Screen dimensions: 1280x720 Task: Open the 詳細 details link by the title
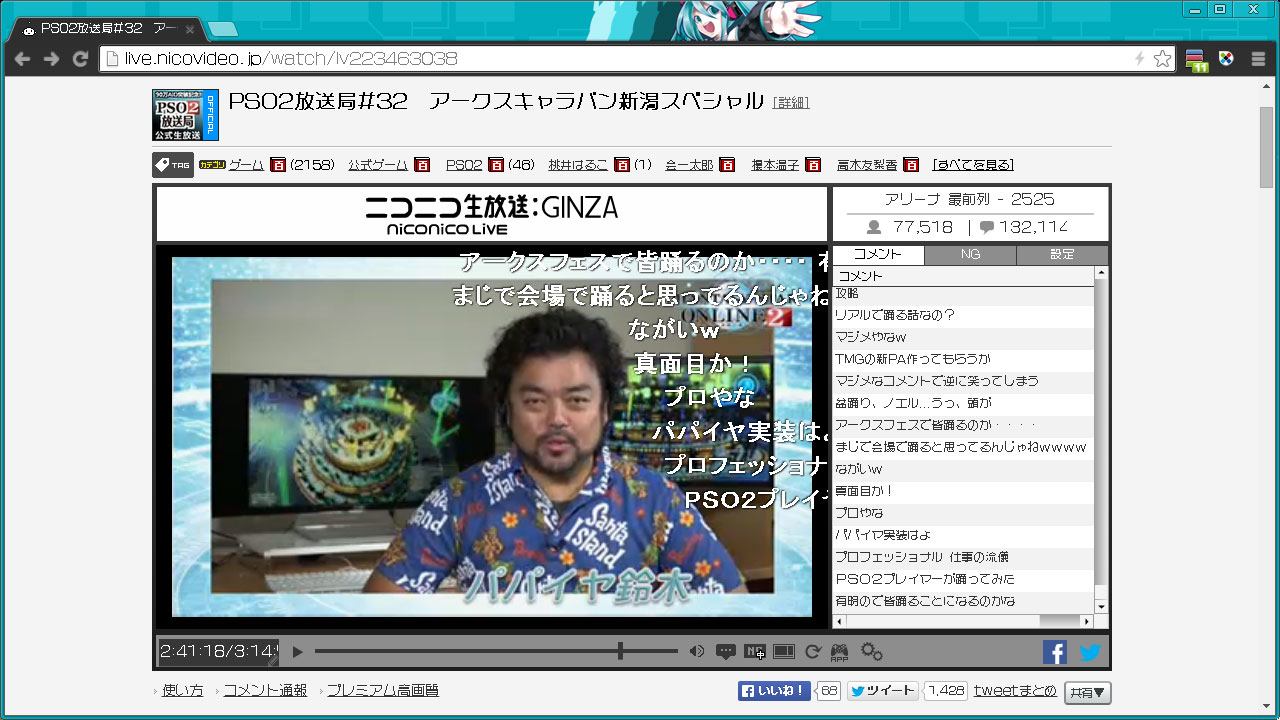click(791, 103)
